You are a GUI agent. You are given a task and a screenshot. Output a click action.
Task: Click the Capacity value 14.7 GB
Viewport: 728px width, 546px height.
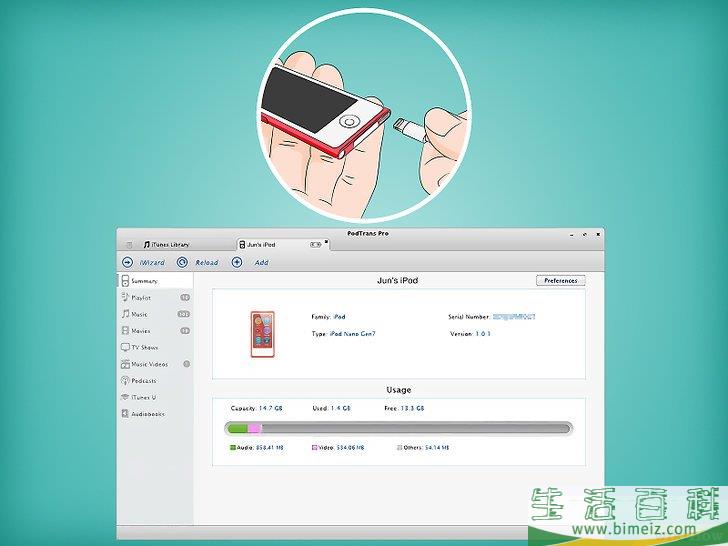point(271,409)
